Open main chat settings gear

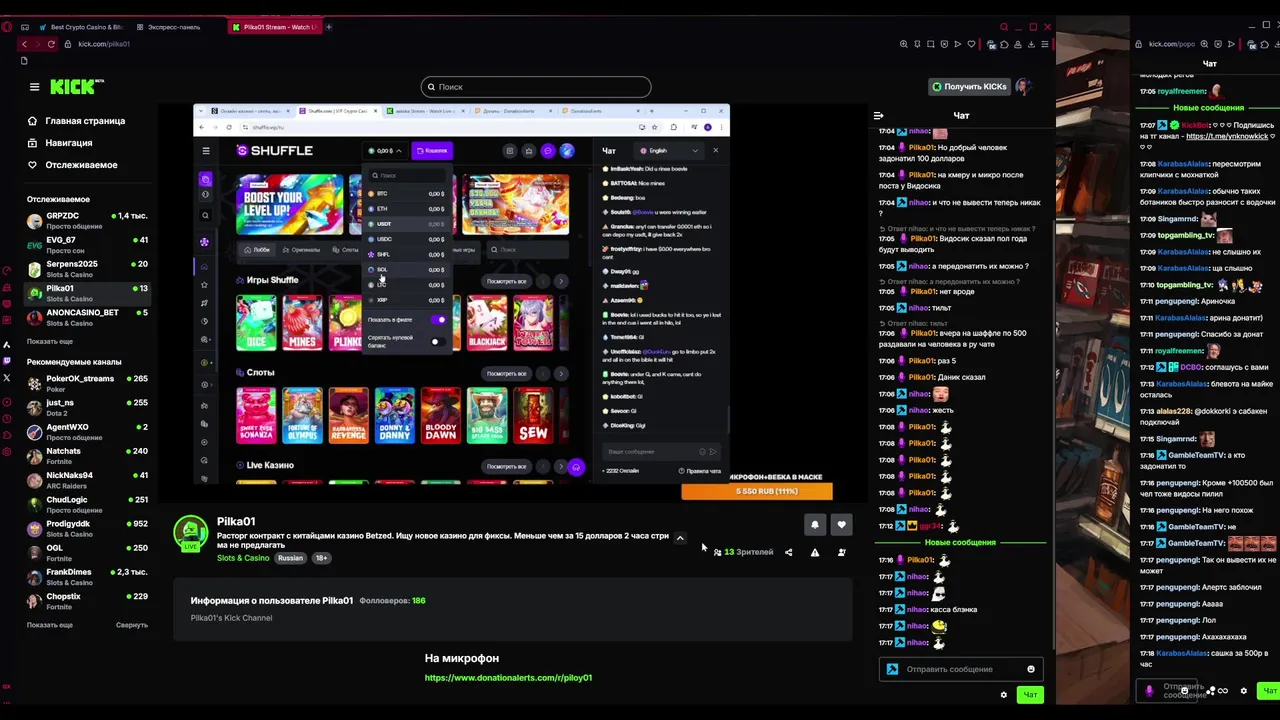1004,695
